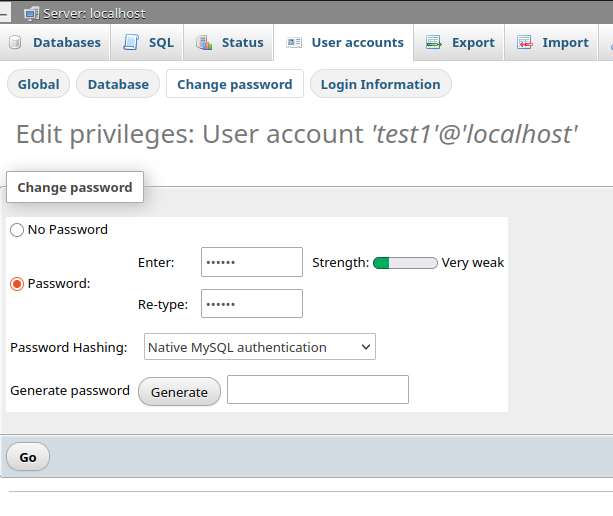Click the generated password text box
This screenshot has width=613, height=516.
(x=318, y=390)
